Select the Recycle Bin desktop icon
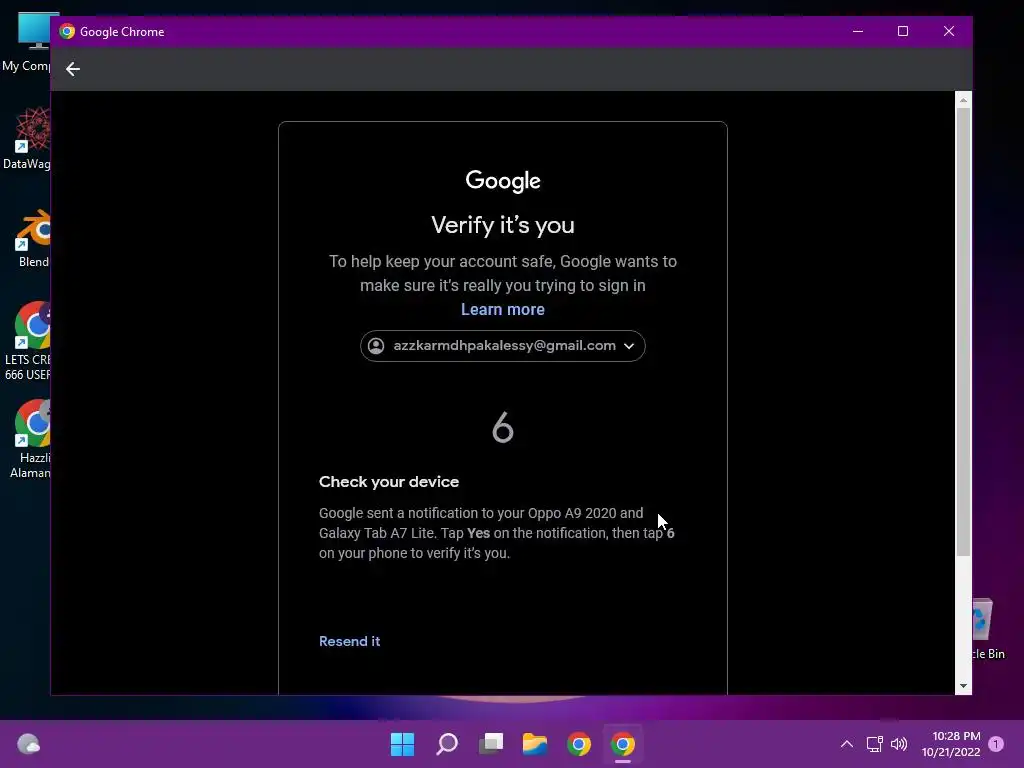This screenshot has height=768, width=1024. (x=987, y=630)
